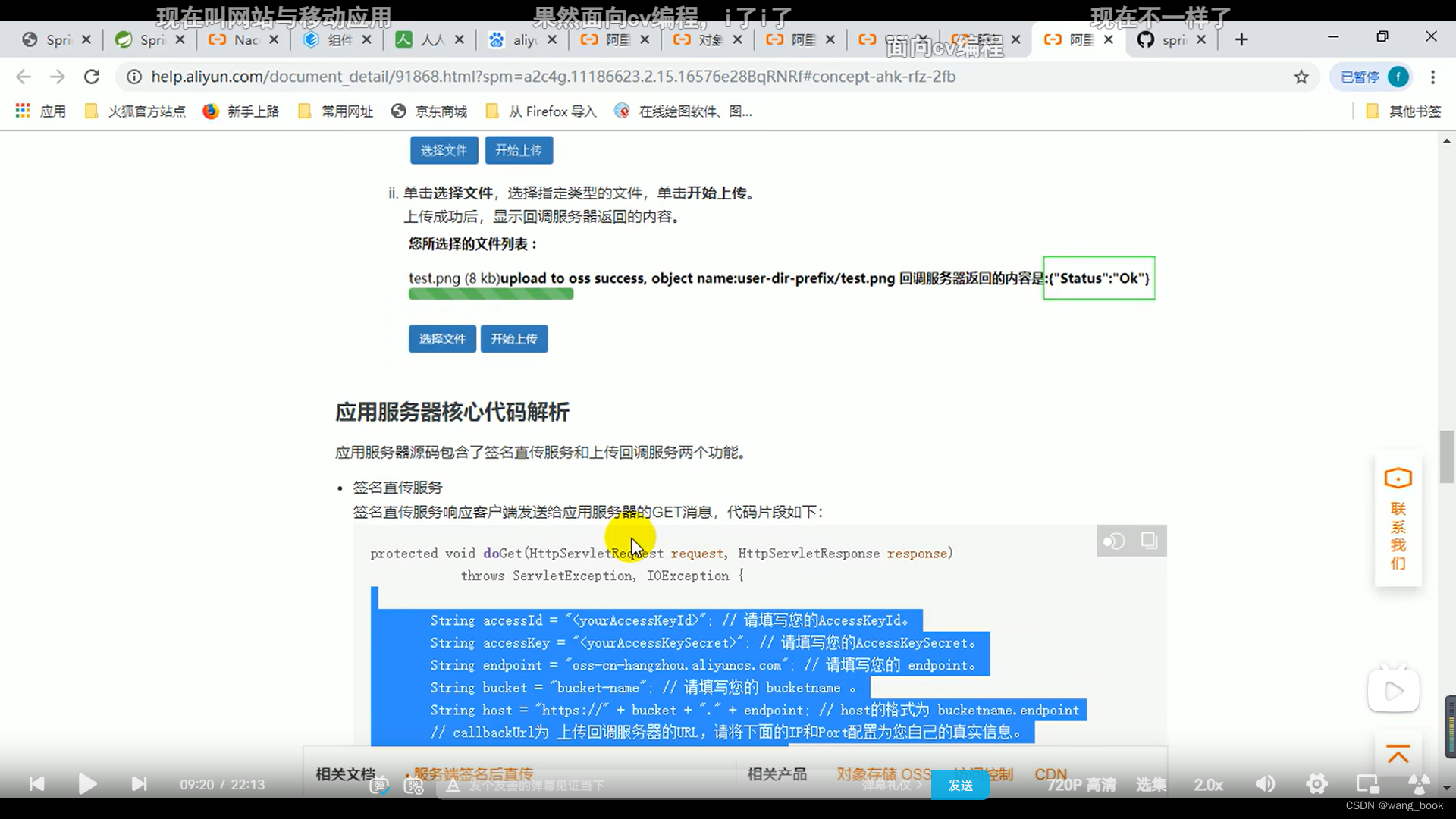The image size is (1456, 819).
Task: Open the 联系我们 contact widget
Action: (x=1398, y=519)
